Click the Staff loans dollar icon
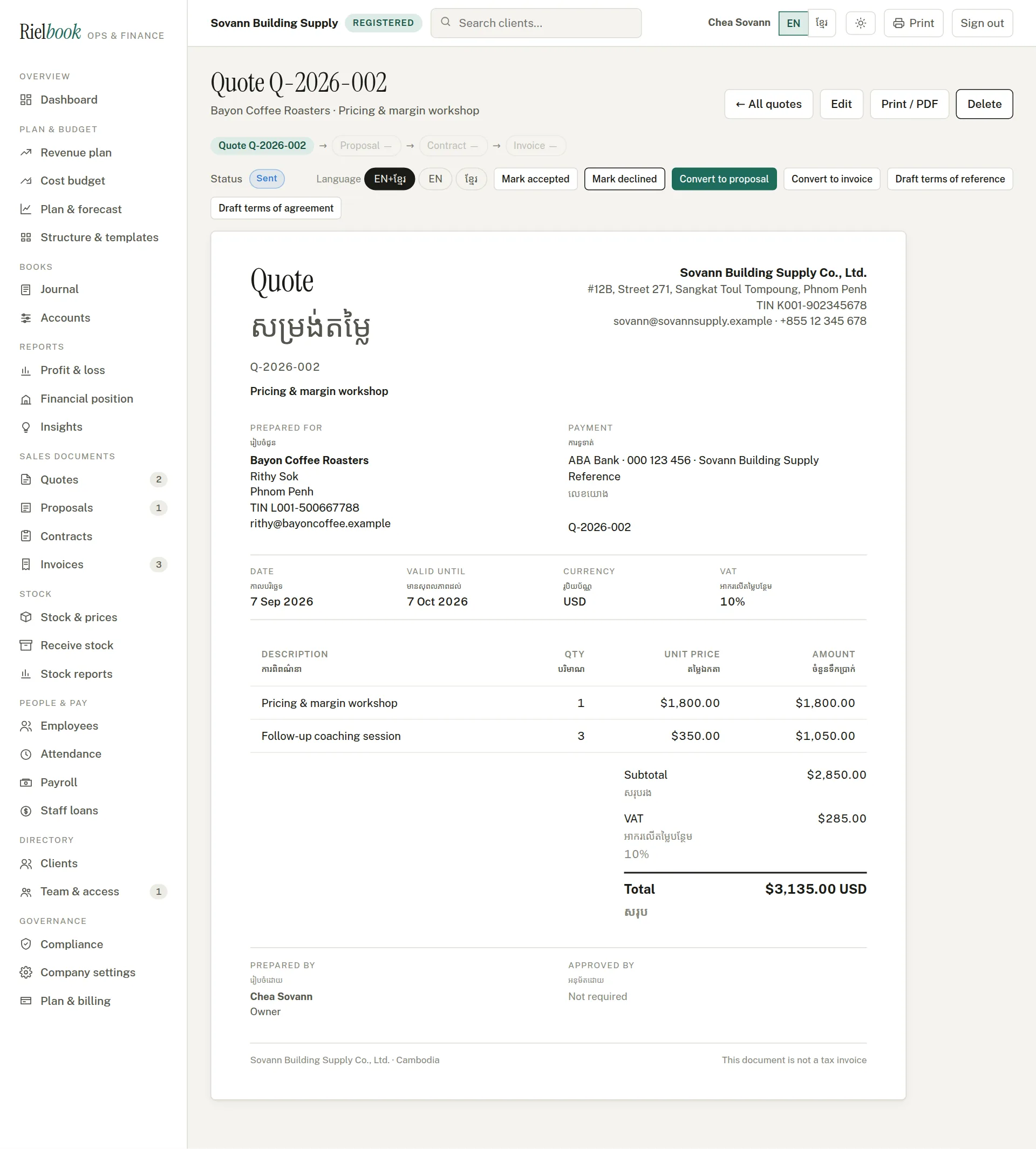 pos(25,811)
